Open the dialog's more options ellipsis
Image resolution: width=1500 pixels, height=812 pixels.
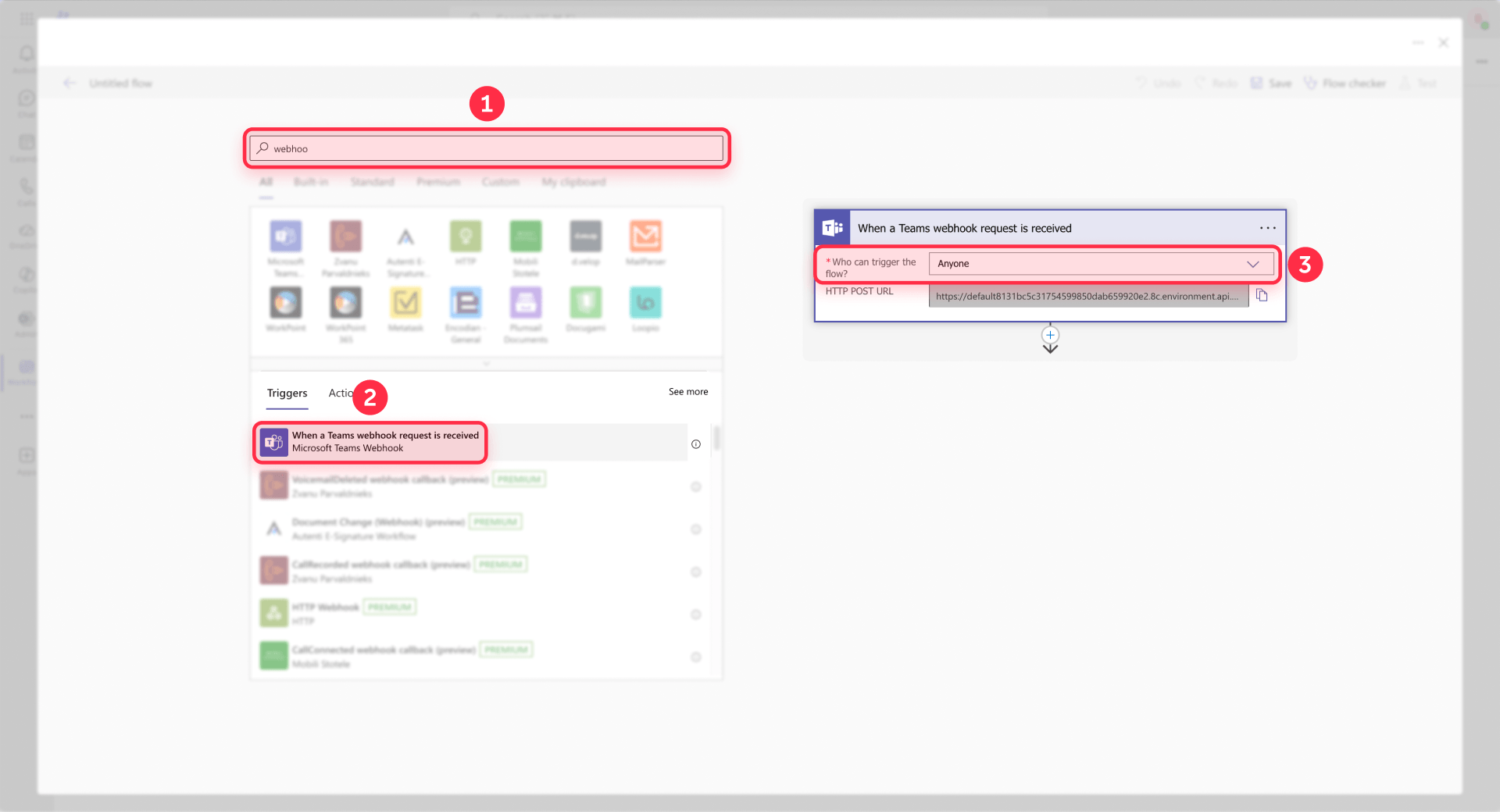[x=1418, y=43]
